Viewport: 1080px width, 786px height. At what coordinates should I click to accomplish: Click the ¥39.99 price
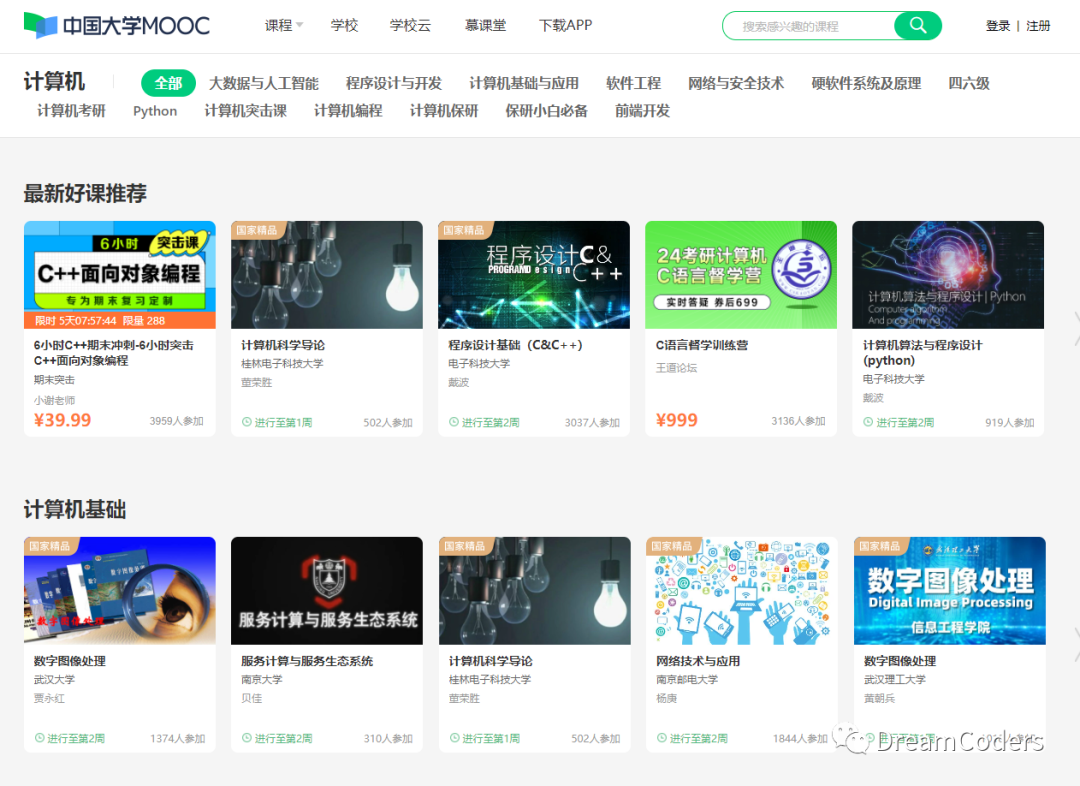63,420
